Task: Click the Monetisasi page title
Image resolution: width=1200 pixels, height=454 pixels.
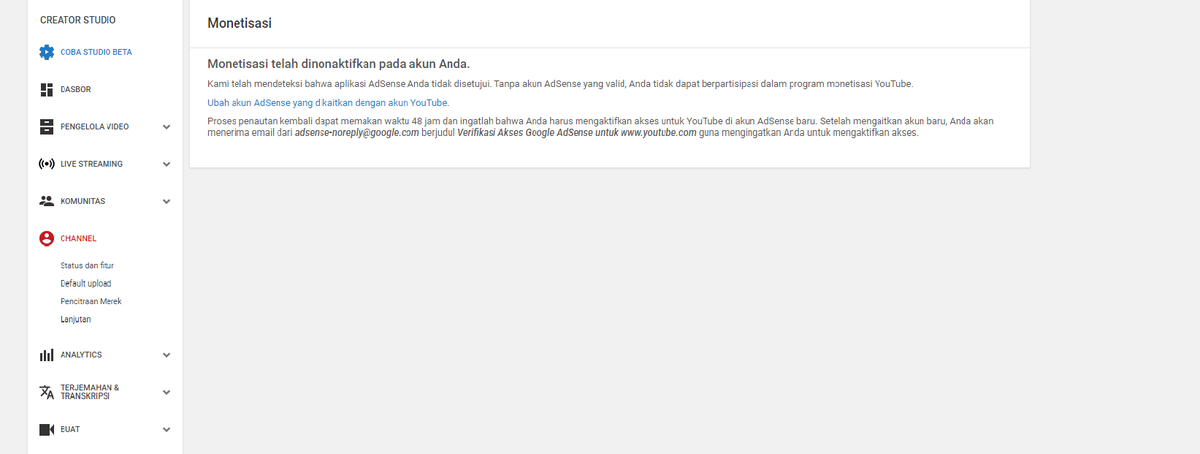Action: coord(239,23)
